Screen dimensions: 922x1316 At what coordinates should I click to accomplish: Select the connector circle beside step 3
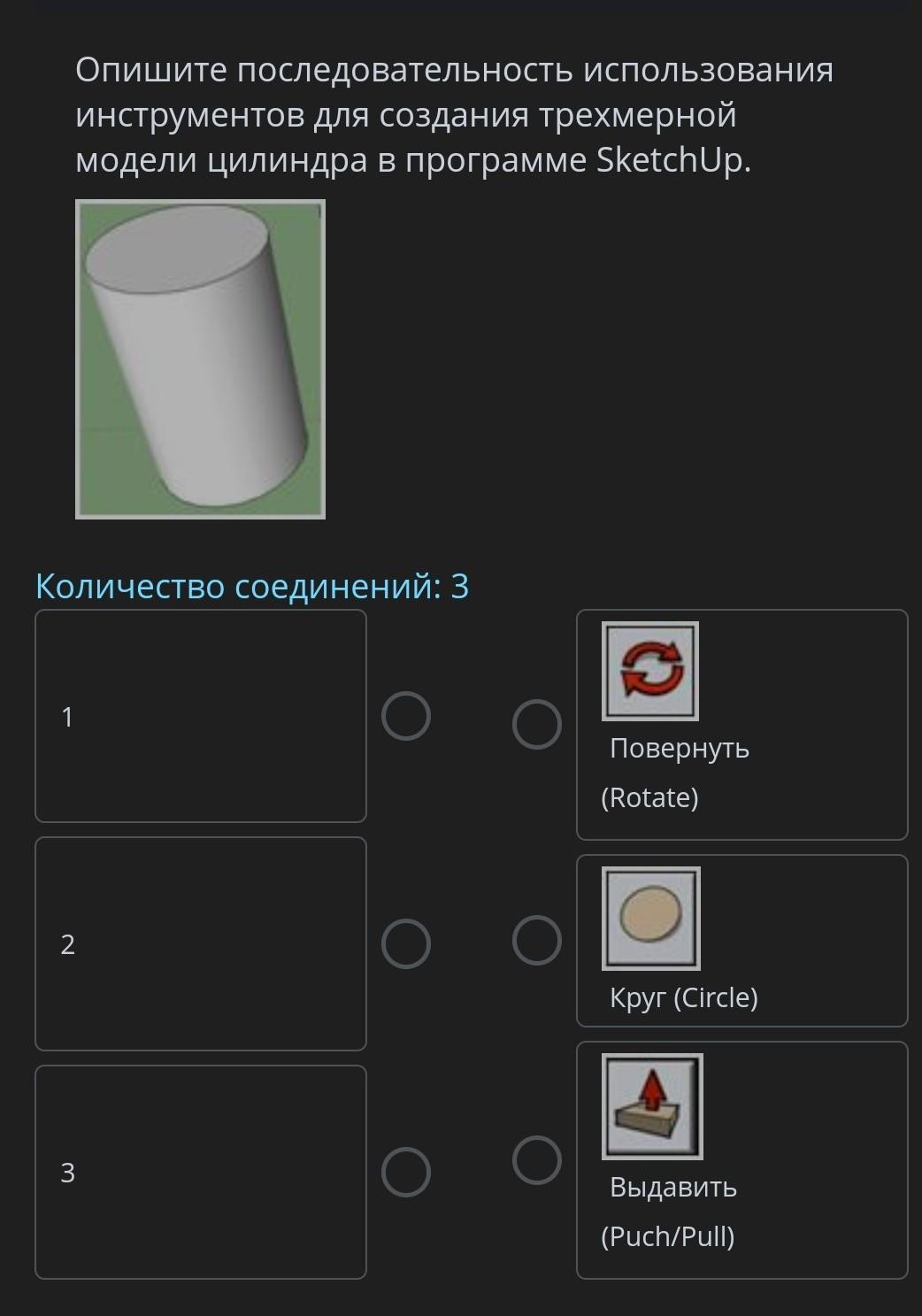[406, 1172]
